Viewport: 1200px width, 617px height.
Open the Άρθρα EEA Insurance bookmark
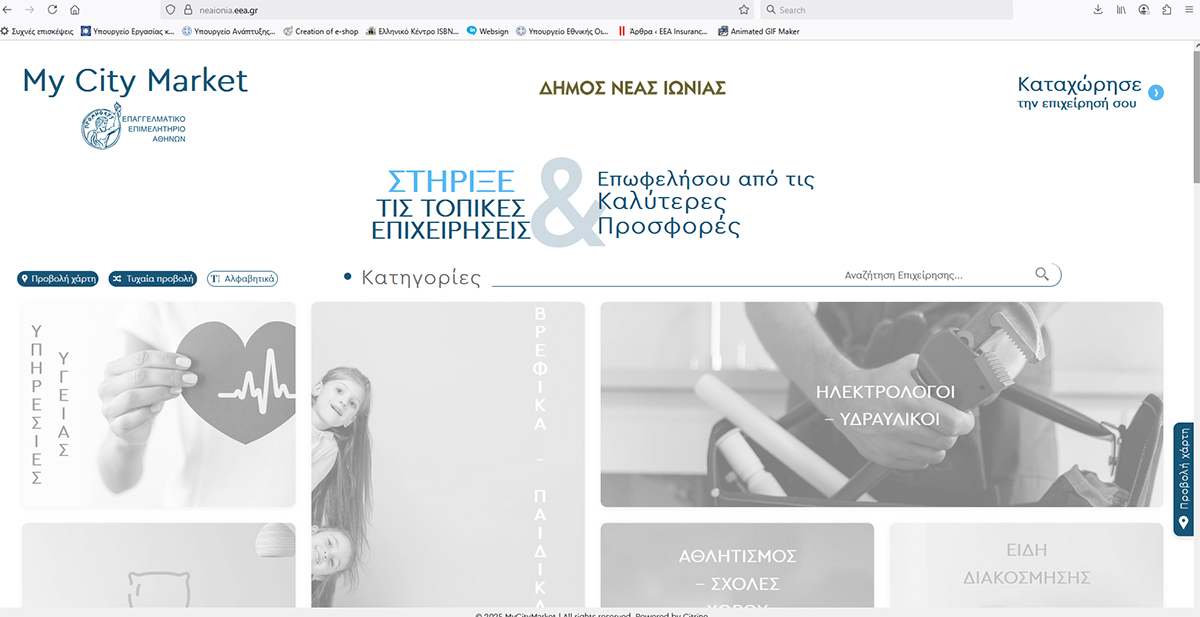click(x=664, y=31)
